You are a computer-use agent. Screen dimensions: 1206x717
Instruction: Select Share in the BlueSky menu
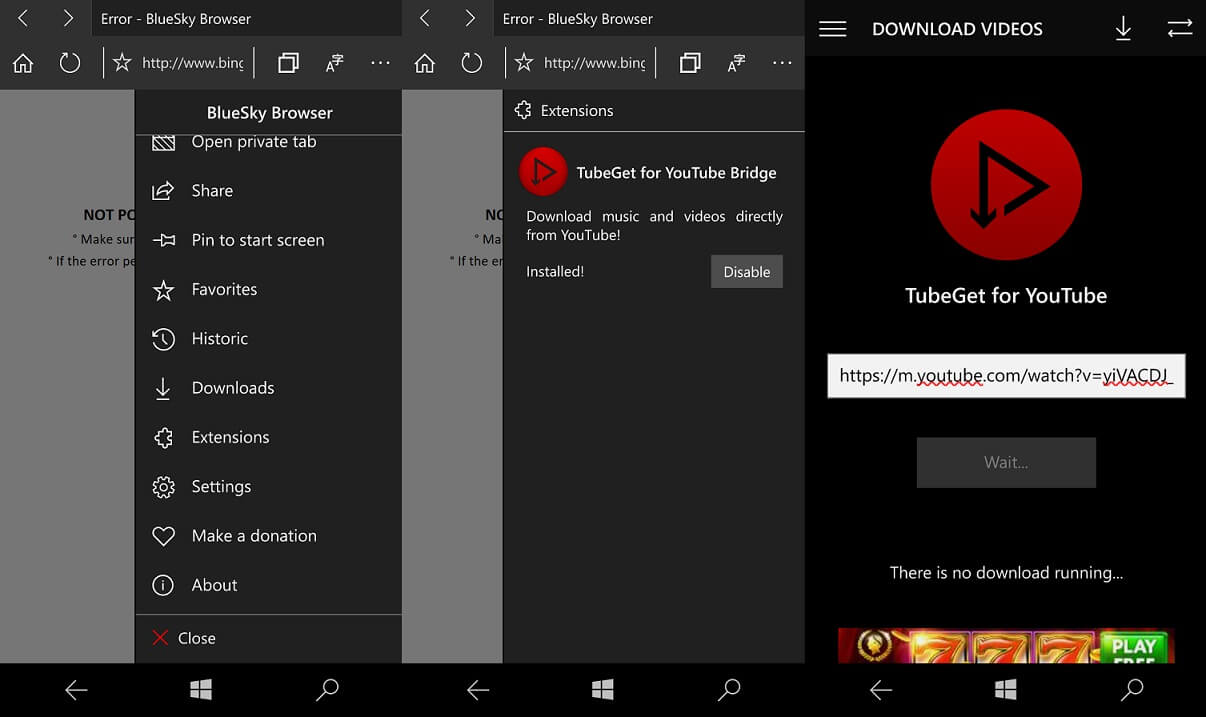click(x=268, y=191)
